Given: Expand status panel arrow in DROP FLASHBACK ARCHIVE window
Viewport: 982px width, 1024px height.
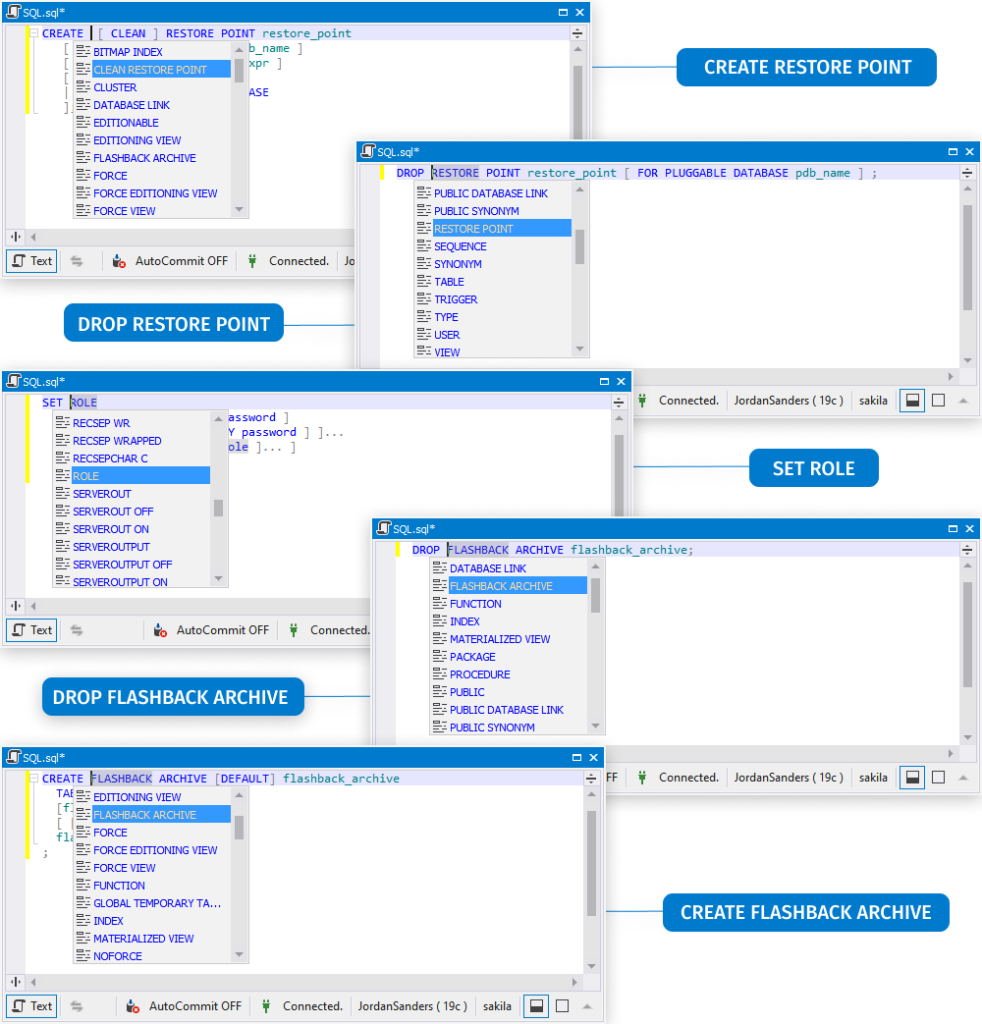Looking at the screenshot, I should [x=963, y=777].
